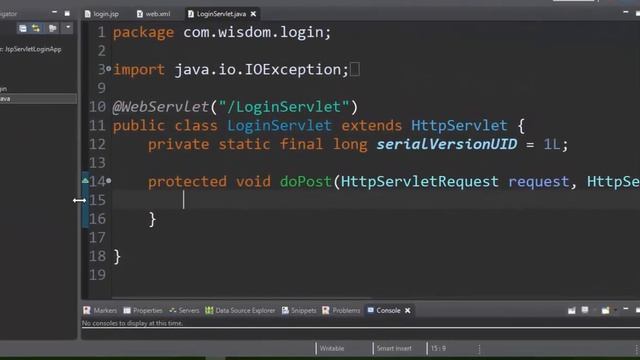The height and width of the screenshot is (360, 640).
Task: Click the navigator filters toolbar icon
Action: coord(52,28)
